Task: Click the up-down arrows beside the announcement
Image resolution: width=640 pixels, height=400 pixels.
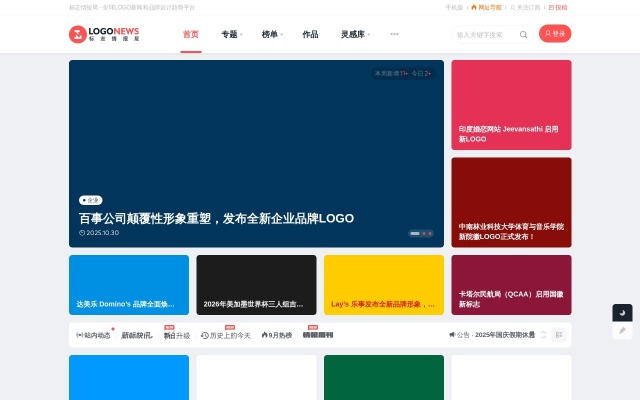Action: click(544, 335)
